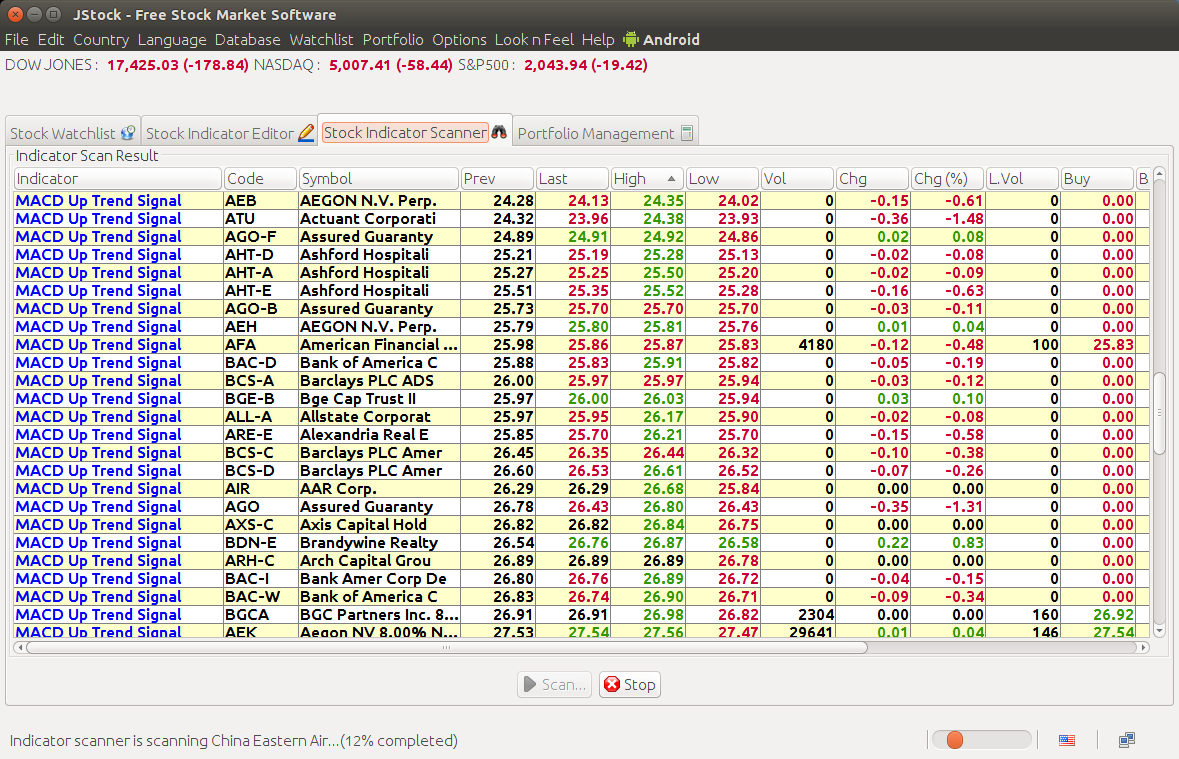The width and height of the screenshot is (1179, 759).
Task: Click the NASDAQ index value 5,007.41
Action: (359, 65)
